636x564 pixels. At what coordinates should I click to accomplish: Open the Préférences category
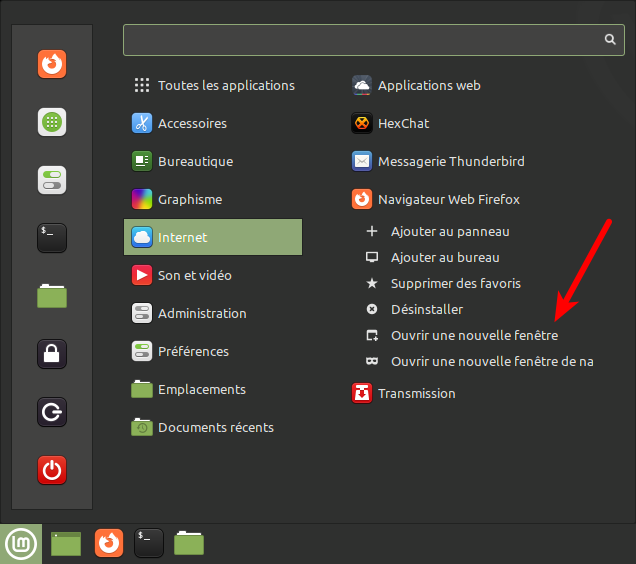coord(213,351)
